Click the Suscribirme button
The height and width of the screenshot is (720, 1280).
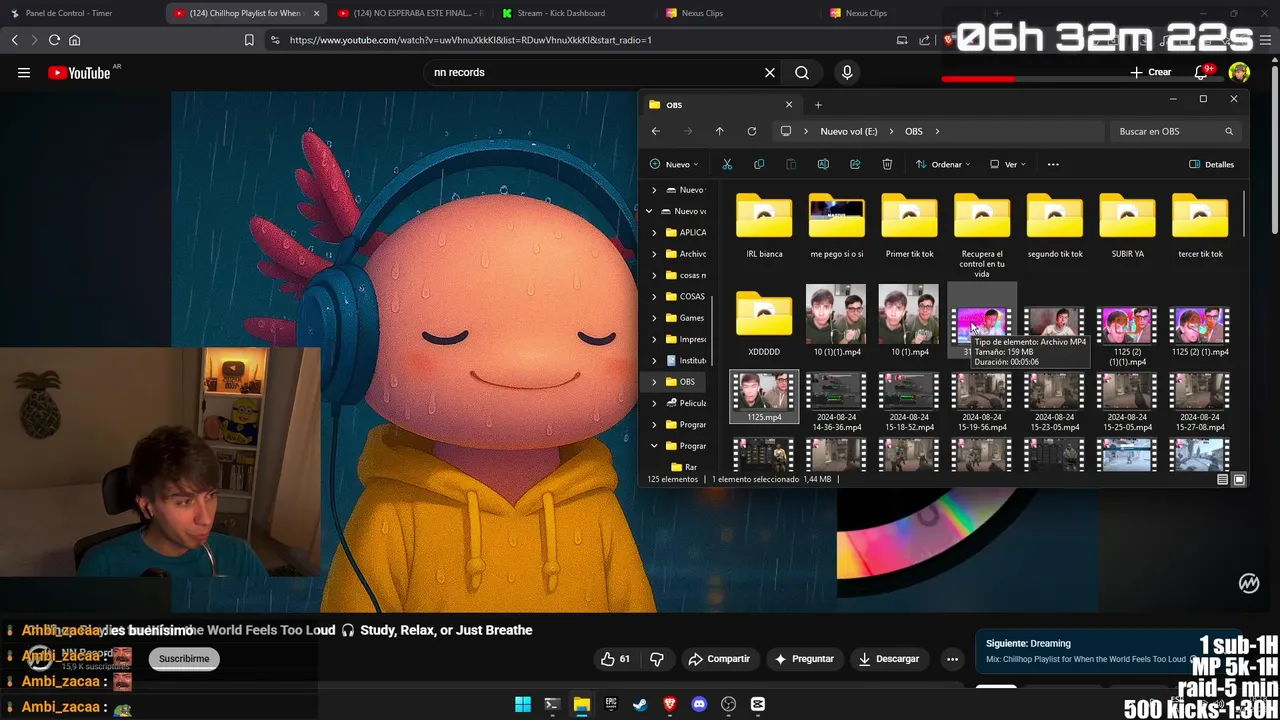click(x=184, y=659)
